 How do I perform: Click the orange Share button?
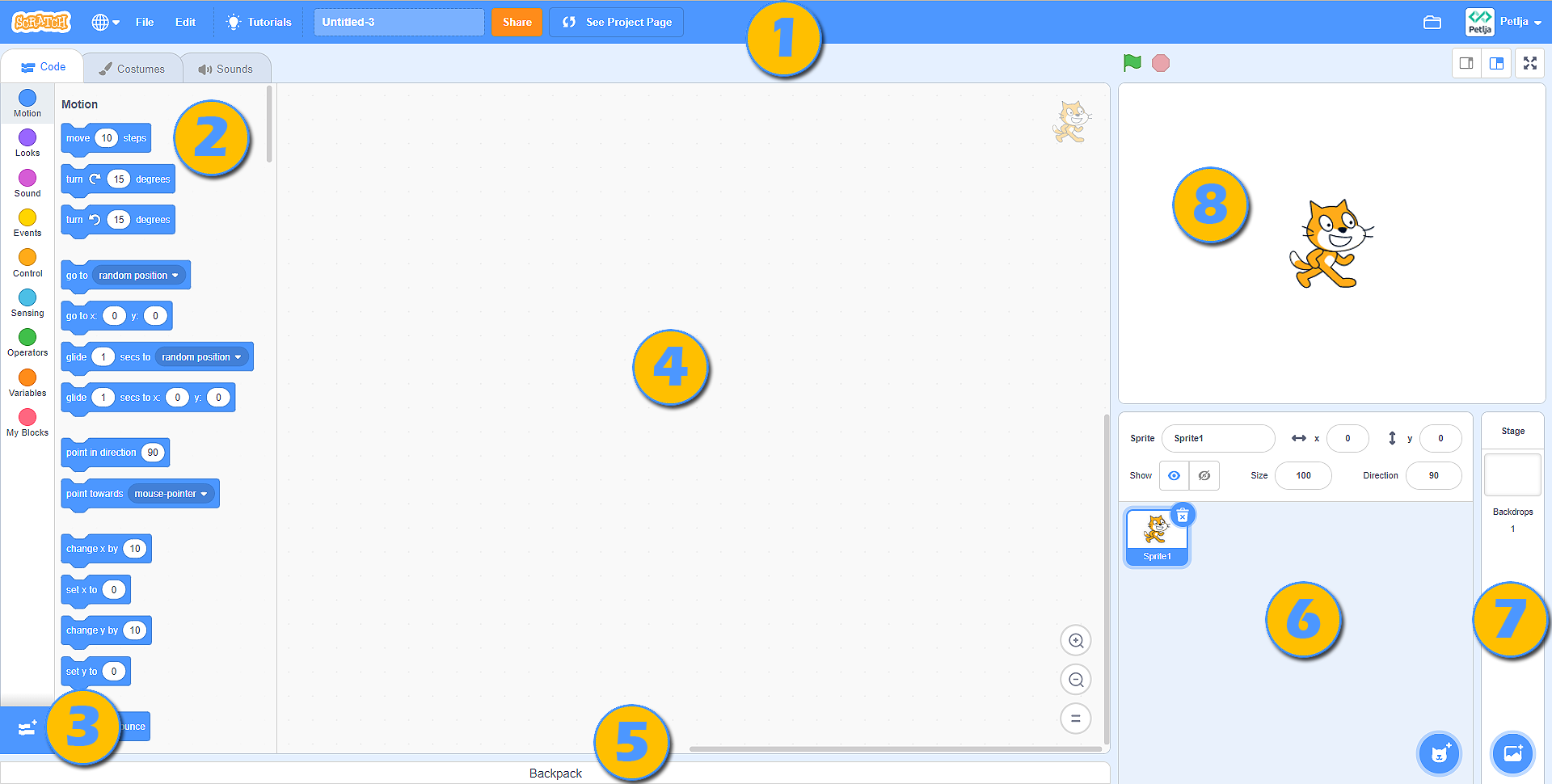tap(517, 23)
